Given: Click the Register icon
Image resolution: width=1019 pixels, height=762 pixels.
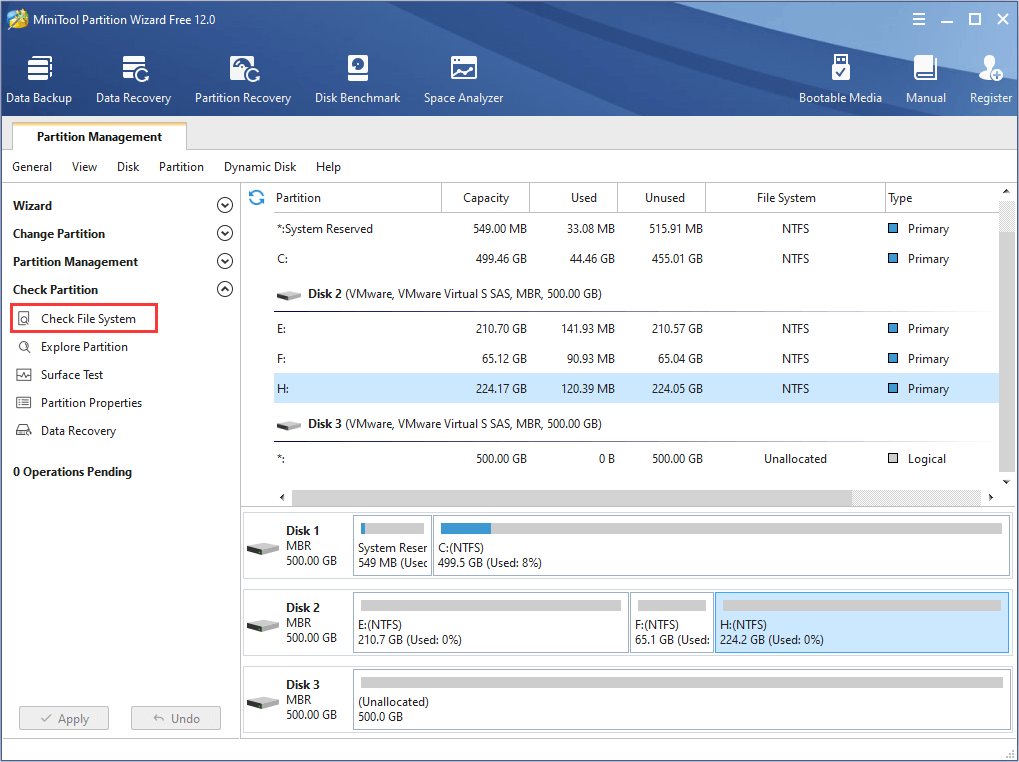Looking at the screenshot, I should (990, 79).
